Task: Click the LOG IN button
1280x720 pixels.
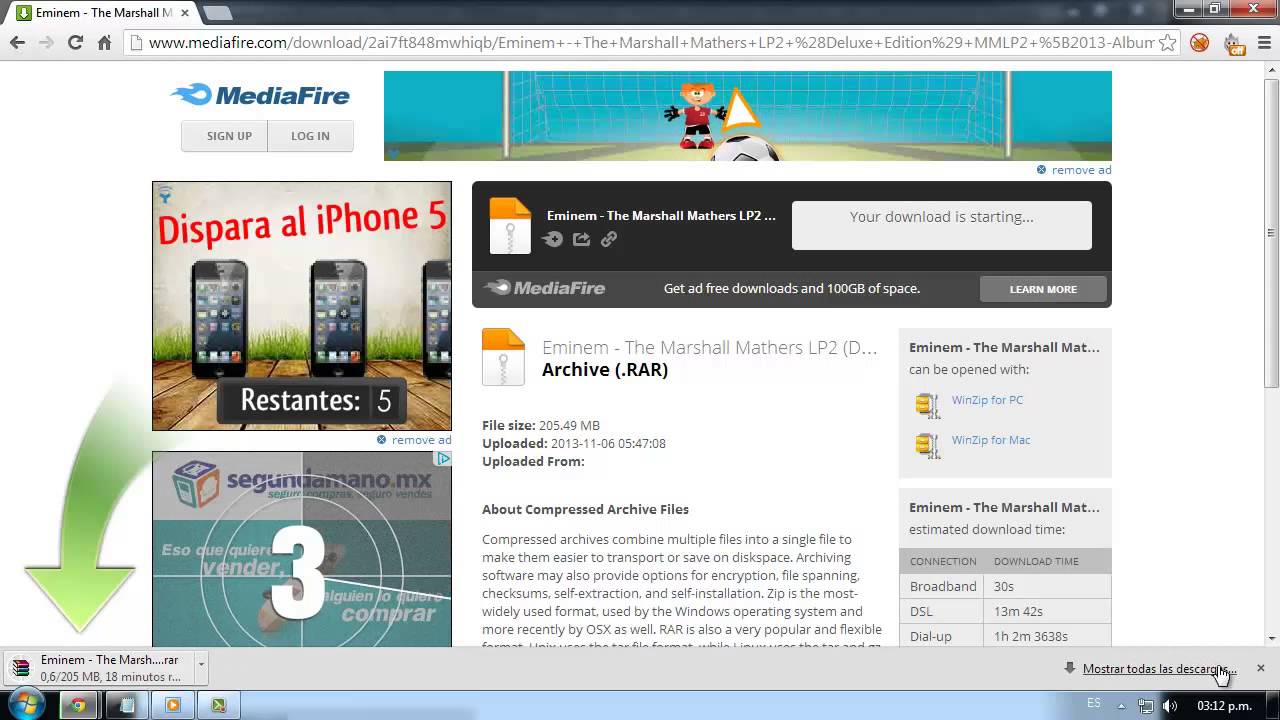Action: click(x=310, y=136)
